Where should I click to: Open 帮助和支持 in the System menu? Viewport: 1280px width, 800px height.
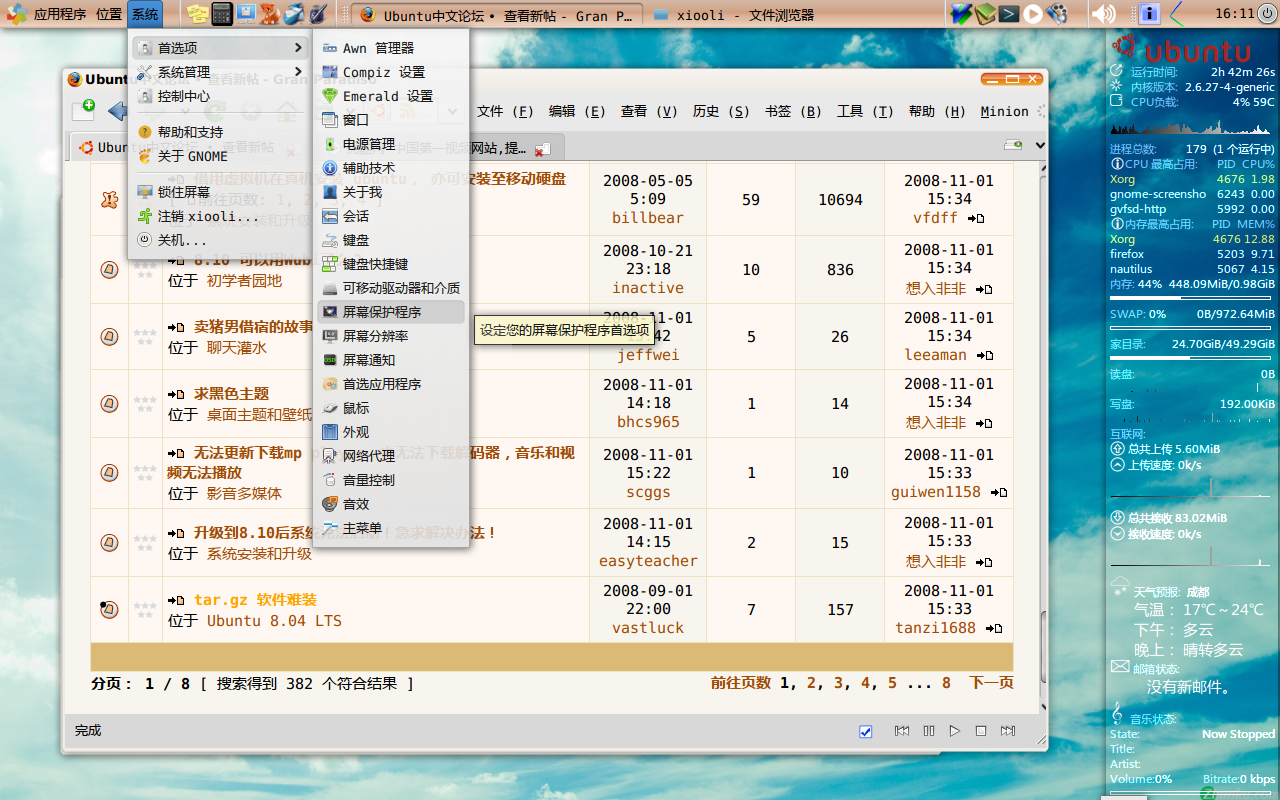[220, 132]
